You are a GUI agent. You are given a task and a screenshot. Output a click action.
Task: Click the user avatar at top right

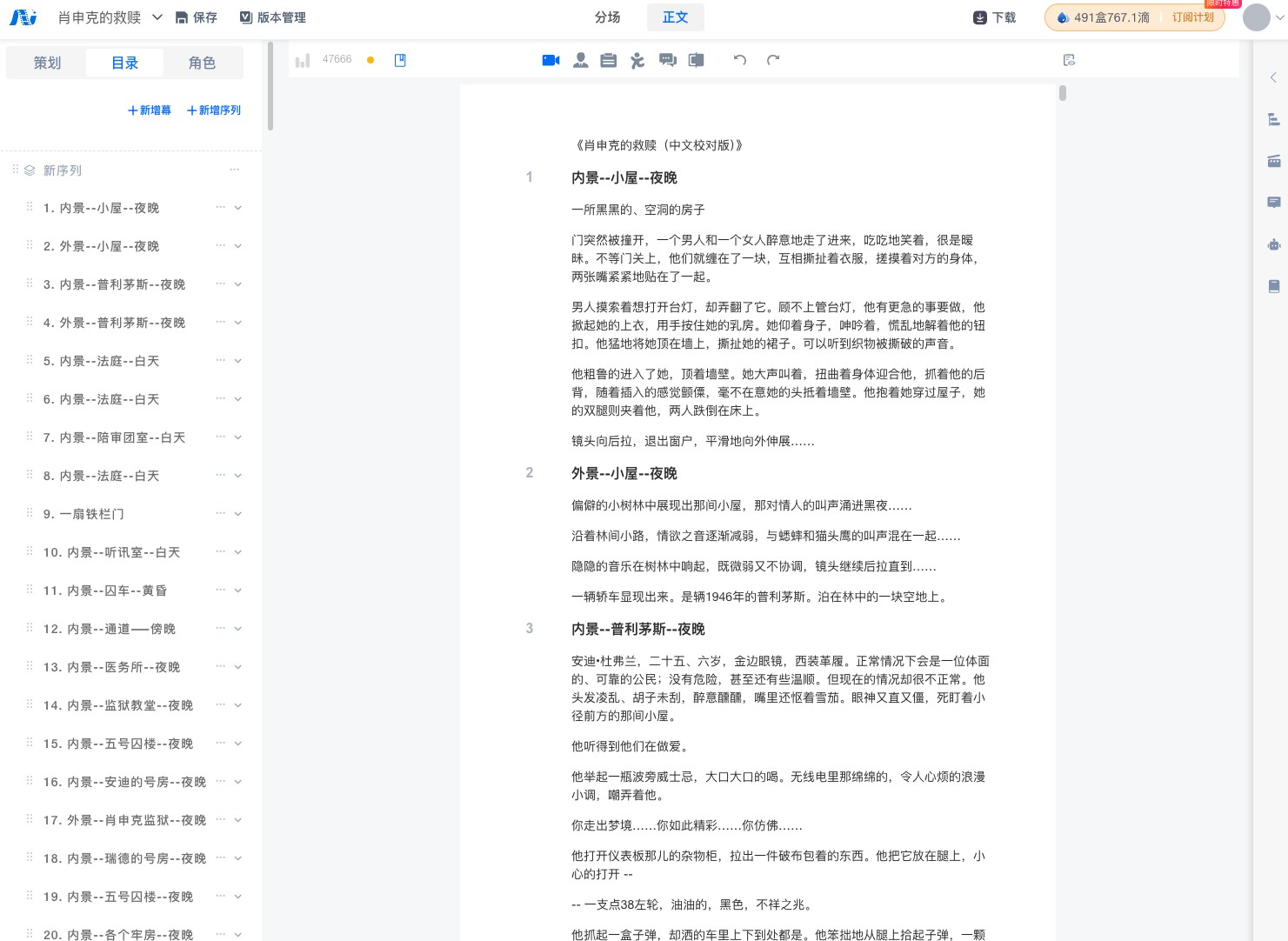pyautogui.click(x=1257, y=17)
